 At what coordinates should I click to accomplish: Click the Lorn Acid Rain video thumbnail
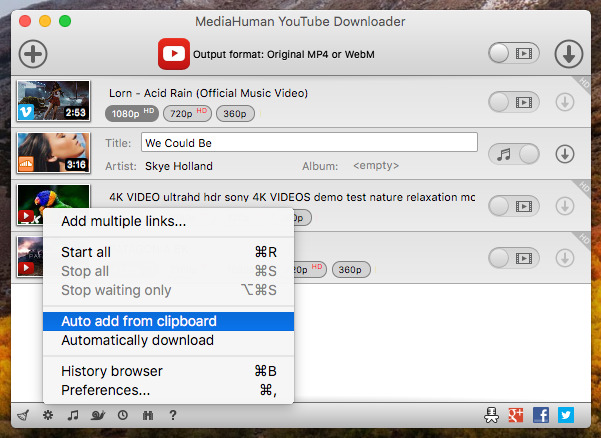click(54, 100)
